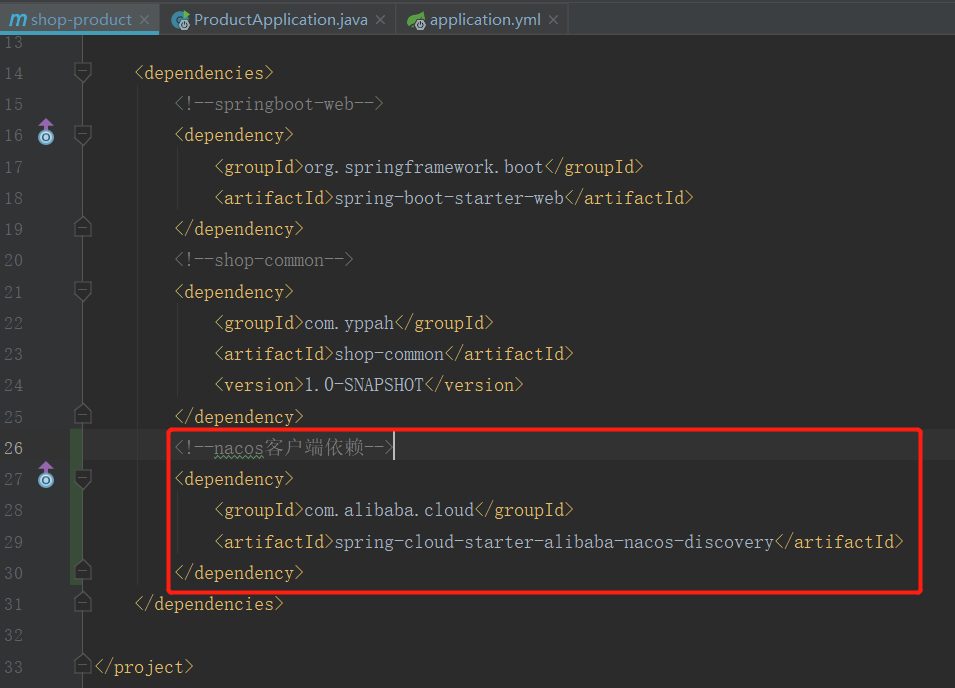Close the ProductApplication.java tab
Viewport: 955px width, 688px height.
point(381,19)
